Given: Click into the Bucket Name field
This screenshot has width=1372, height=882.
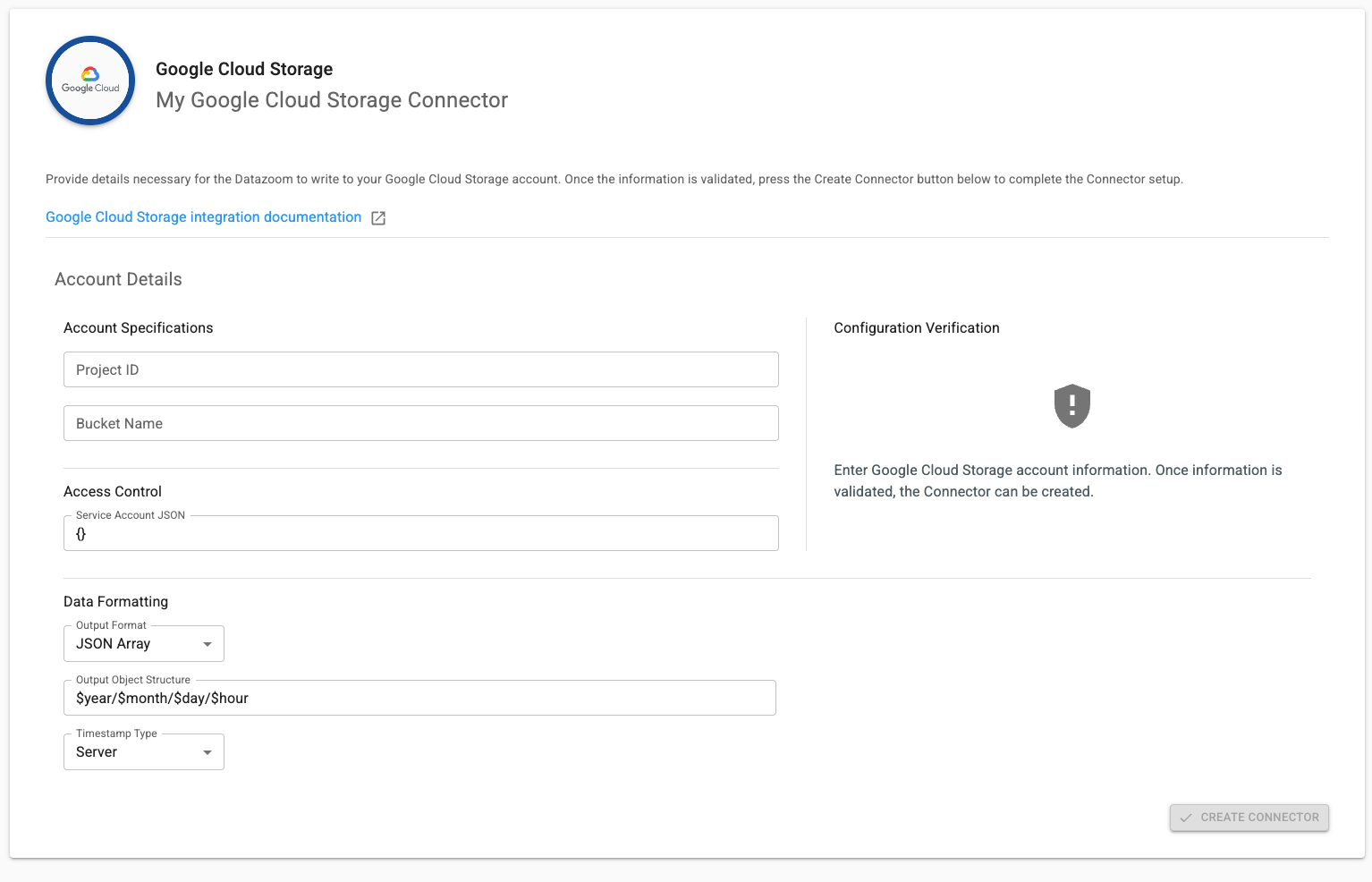Looking at the screenshot, I should pos(420,423).
